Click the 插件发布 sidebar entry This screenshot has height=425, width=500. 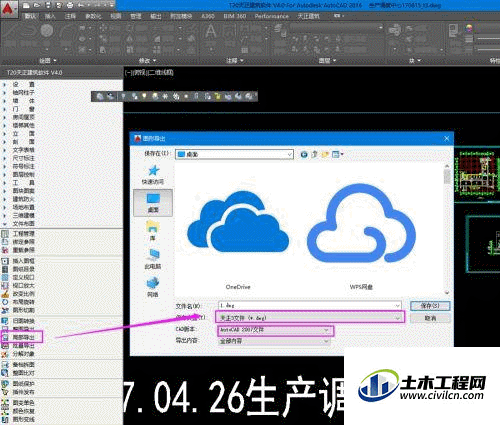click(23, 392)
